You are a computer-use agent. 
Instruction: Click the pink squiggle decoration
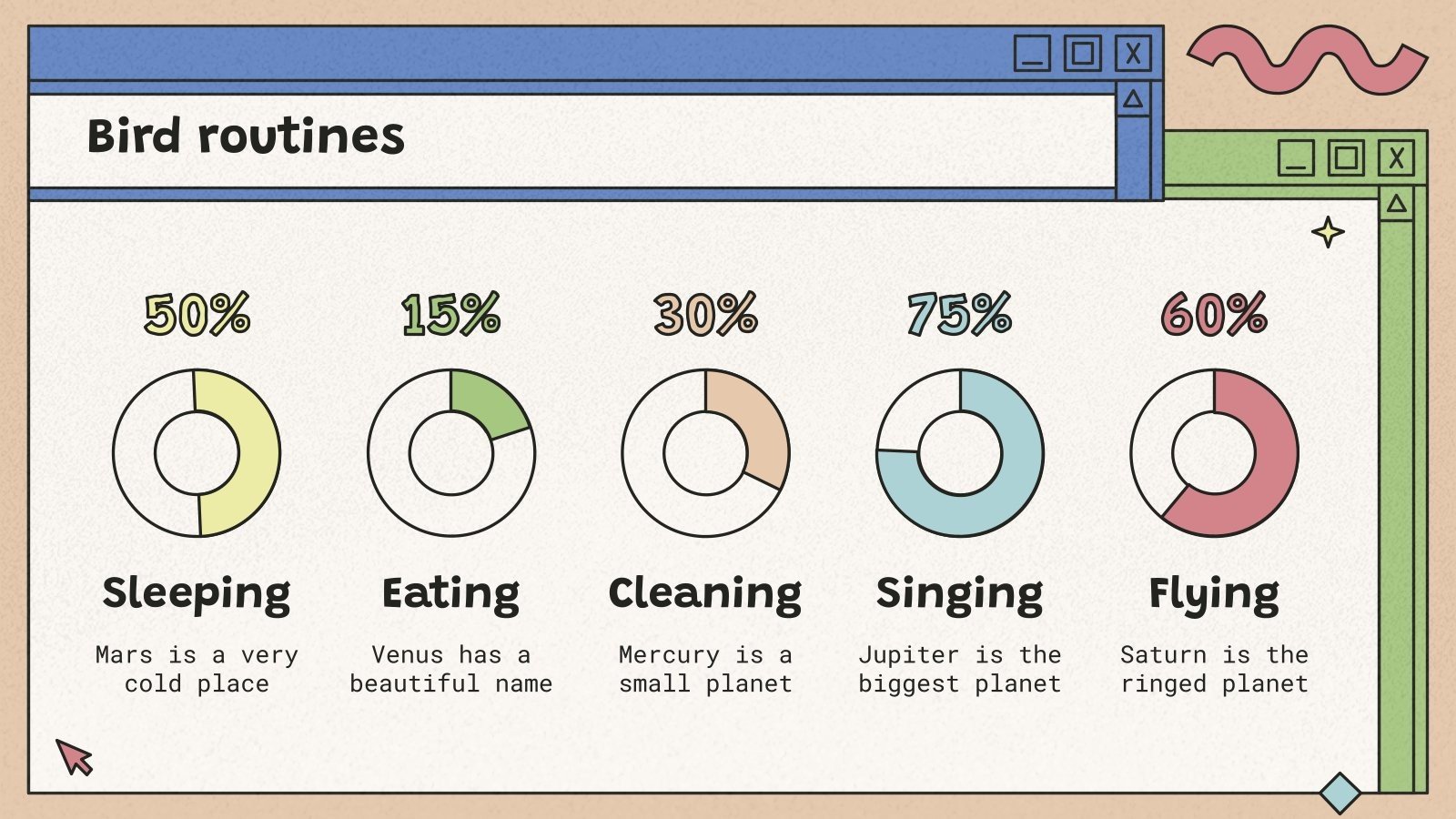click(1307, 58)
